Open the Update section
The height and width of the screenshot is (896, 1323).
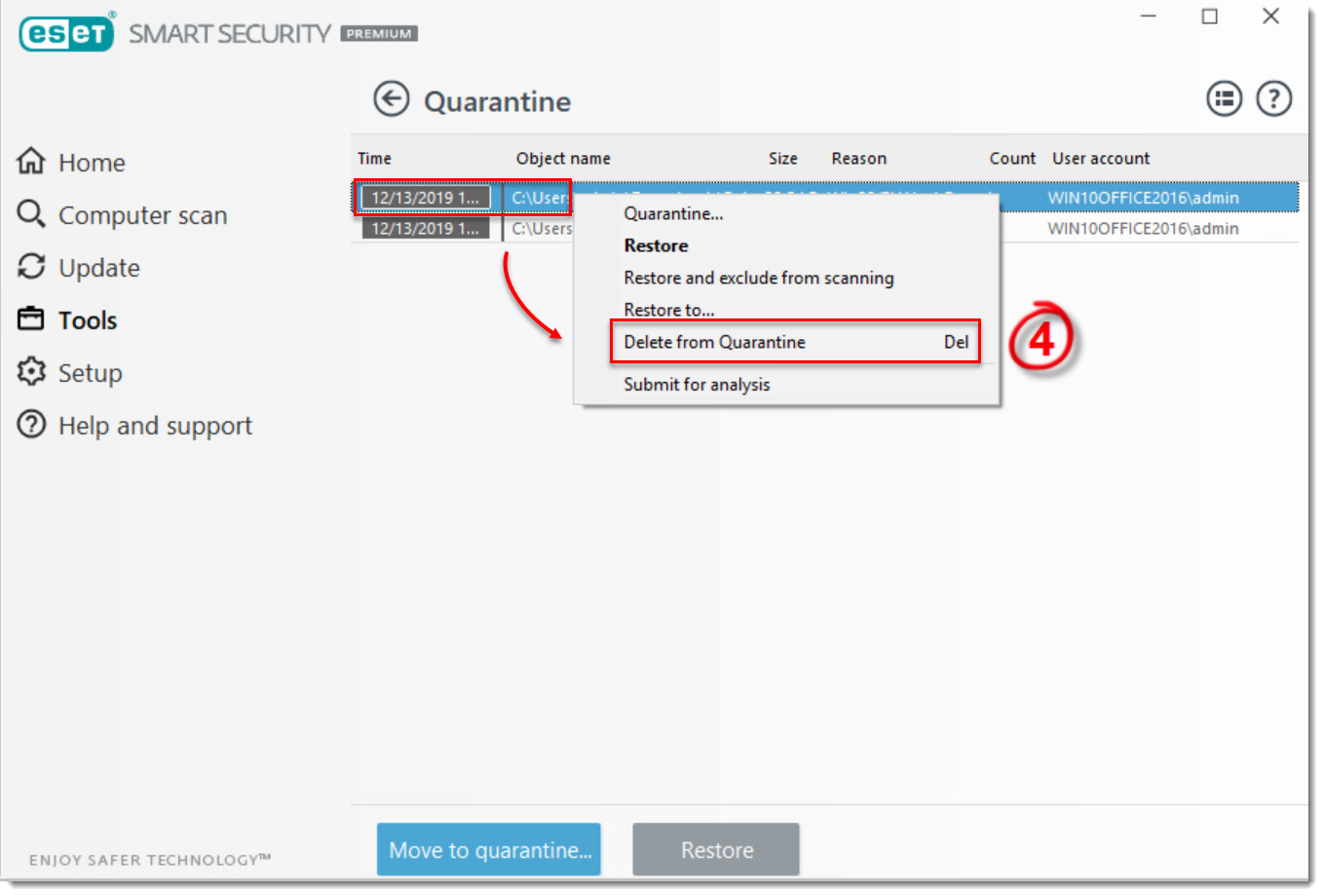pyautogui.click(x=98, y=268)
